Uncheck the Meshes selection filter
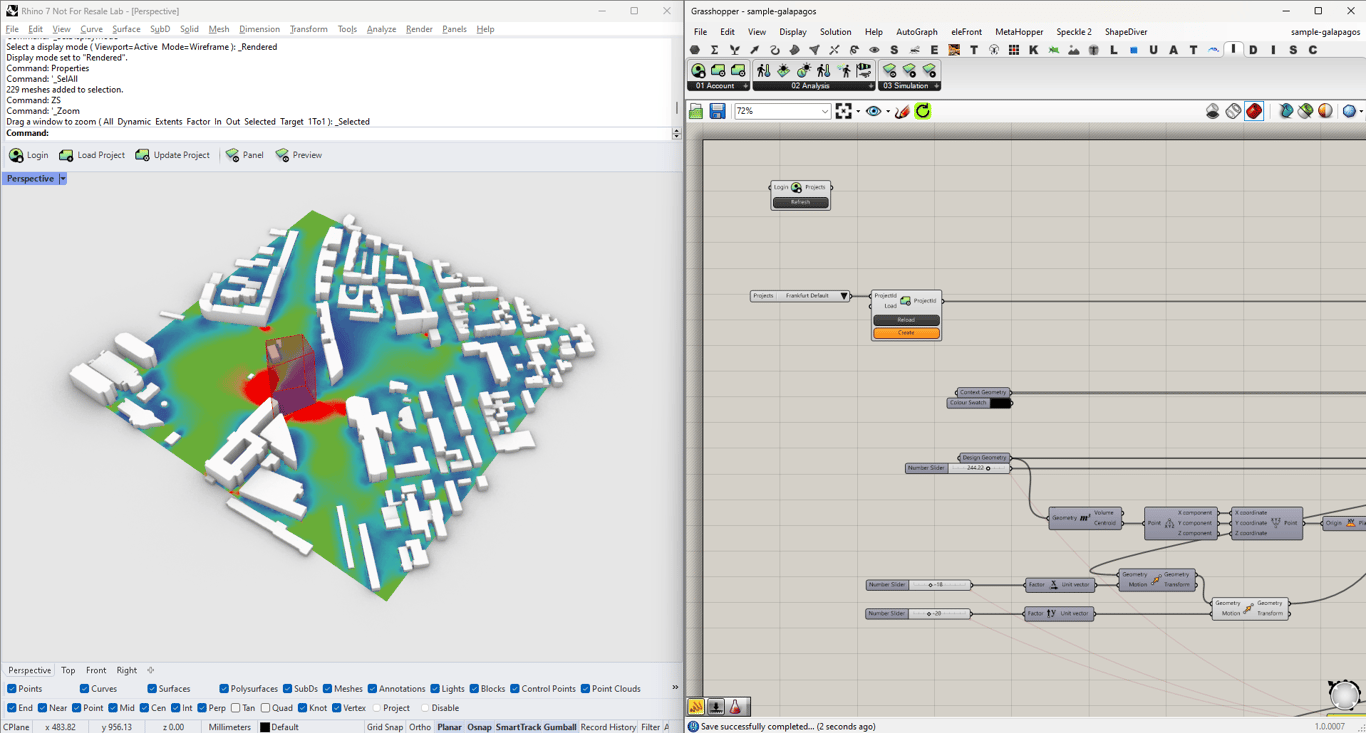This screenshot has height=733, width=1366. (328, 689)
